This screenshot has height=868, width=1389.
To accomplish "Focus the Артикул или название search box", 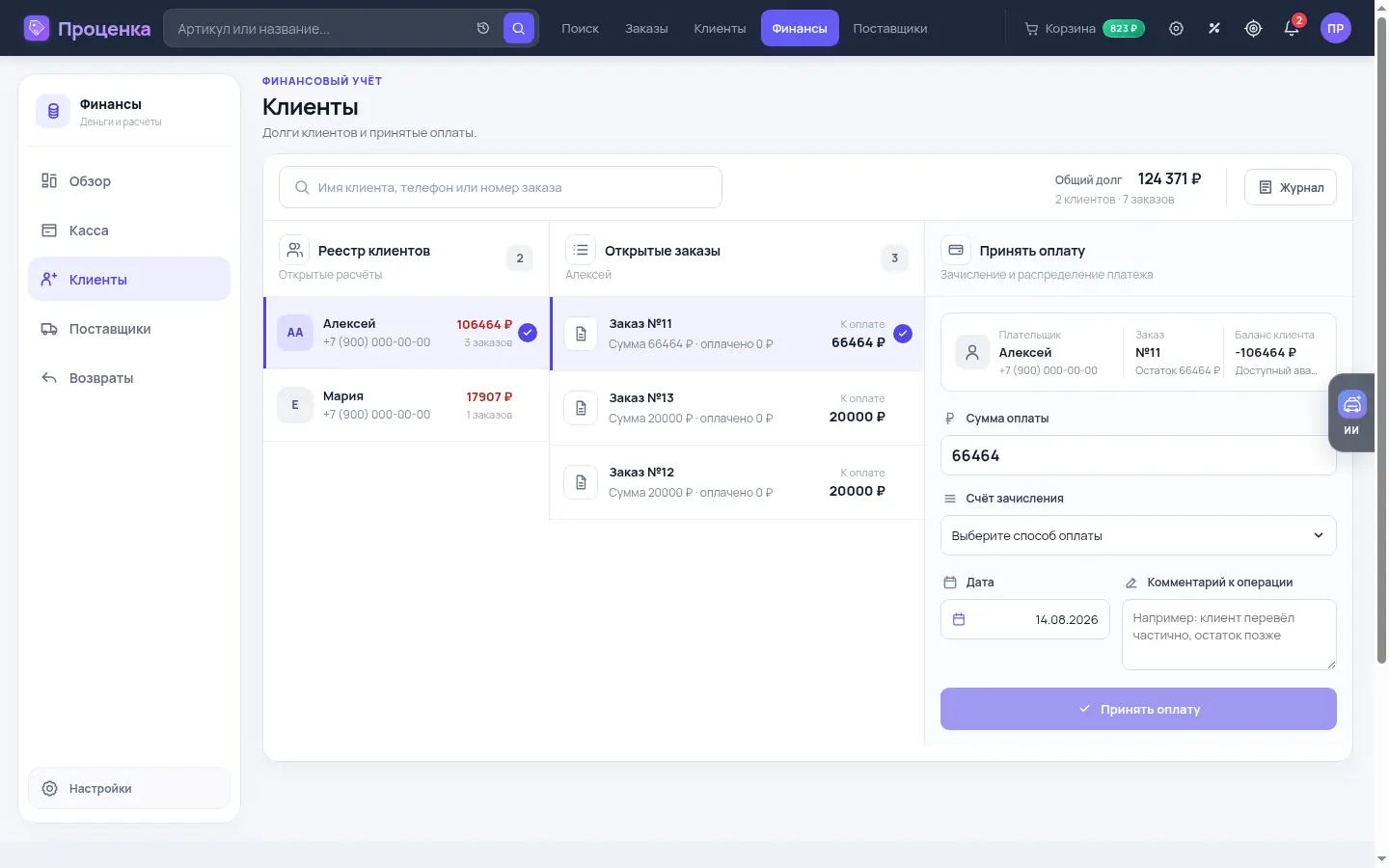I will click(323, 28).
